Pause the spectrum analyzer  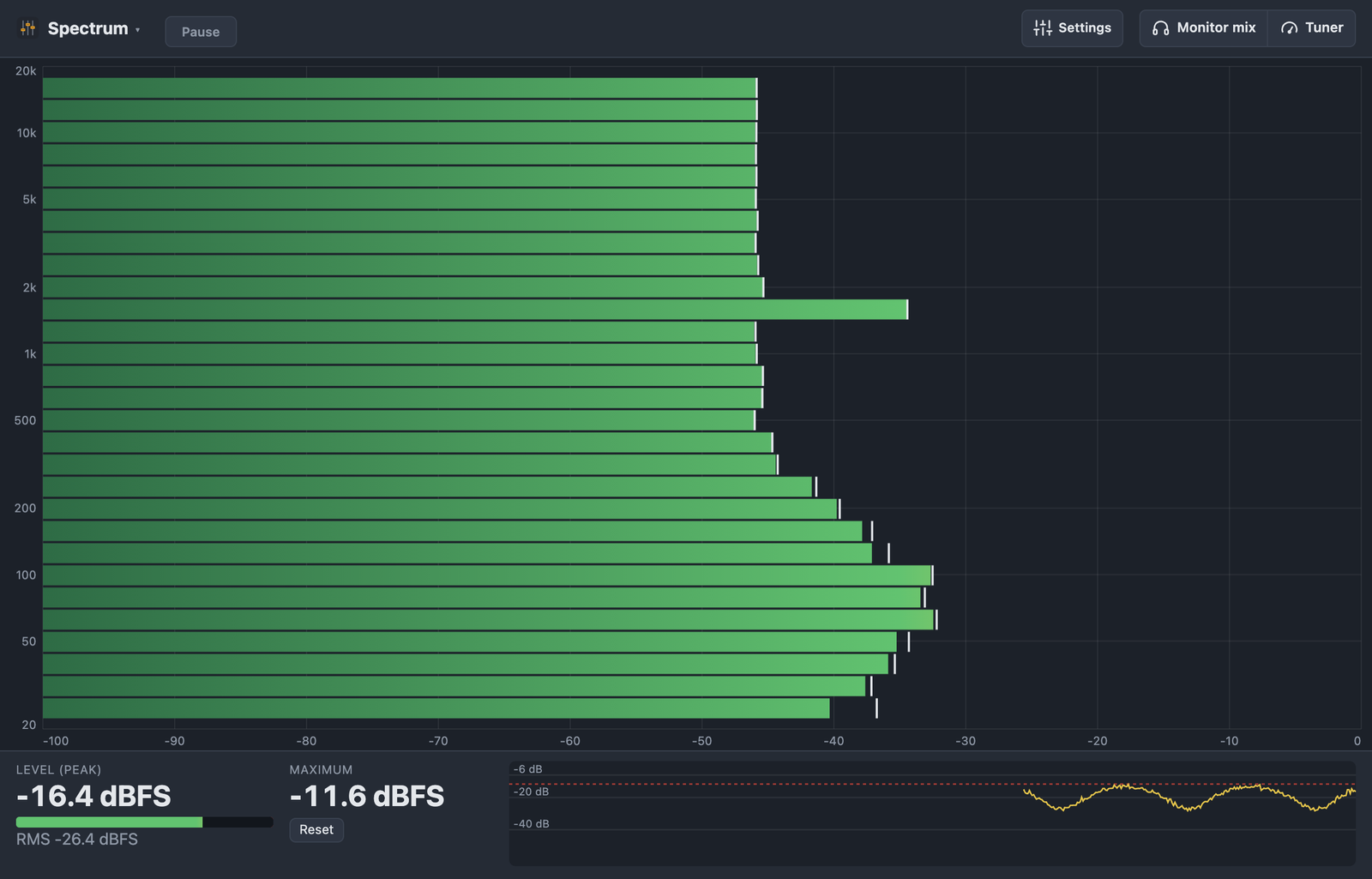pyautogui.click(x=201, y=32)
